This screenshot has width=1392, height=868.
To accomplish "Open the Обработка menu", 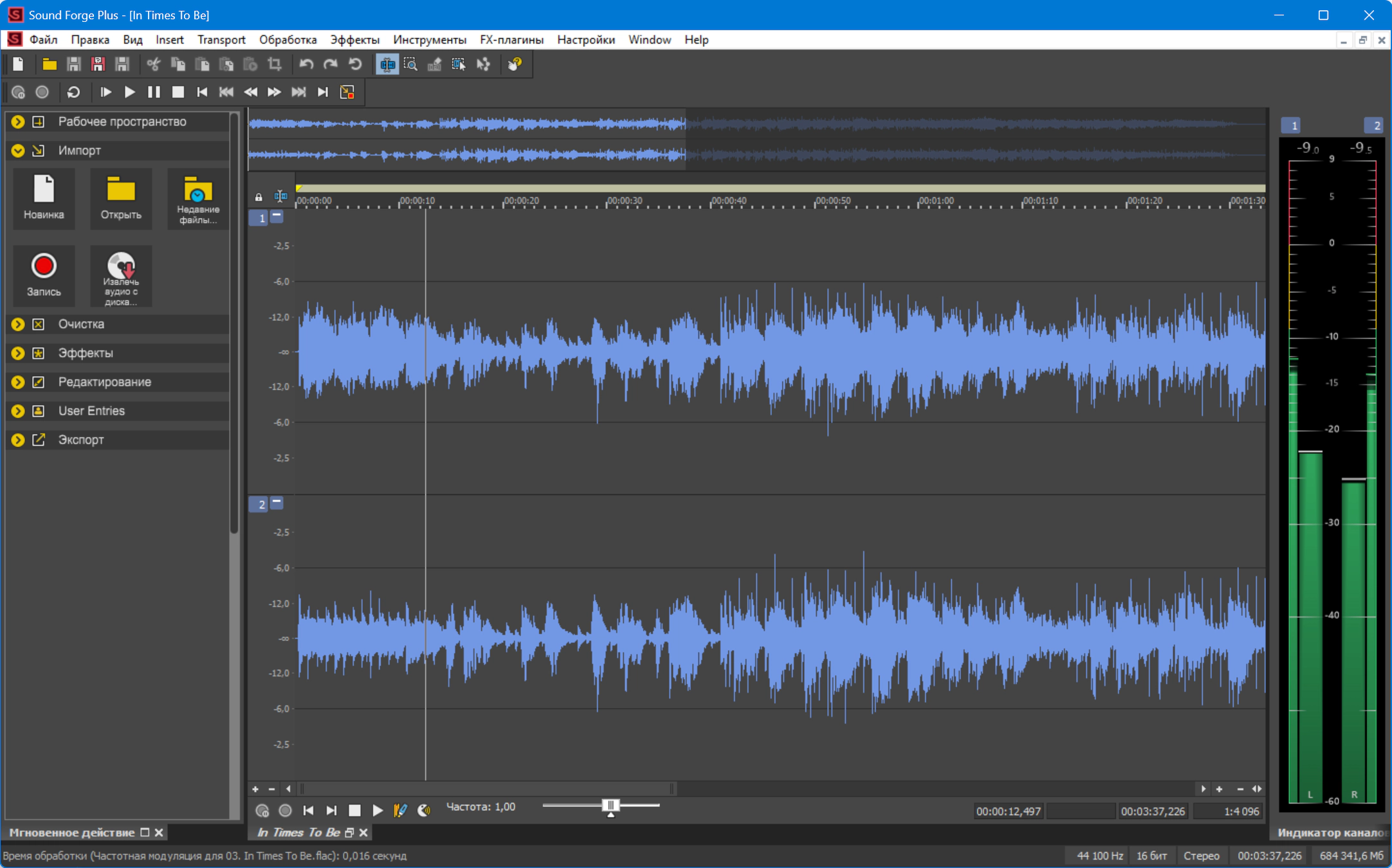I will (288, 40).
